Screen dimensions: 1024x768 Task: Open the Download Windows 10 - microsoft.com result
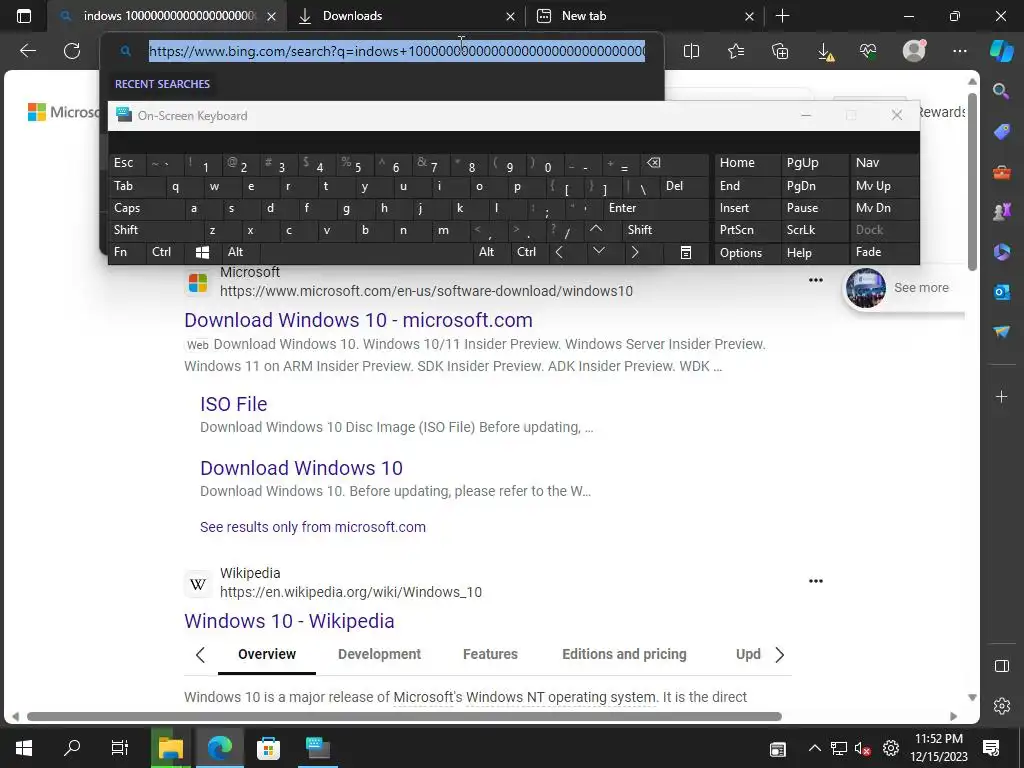(359, 320)
